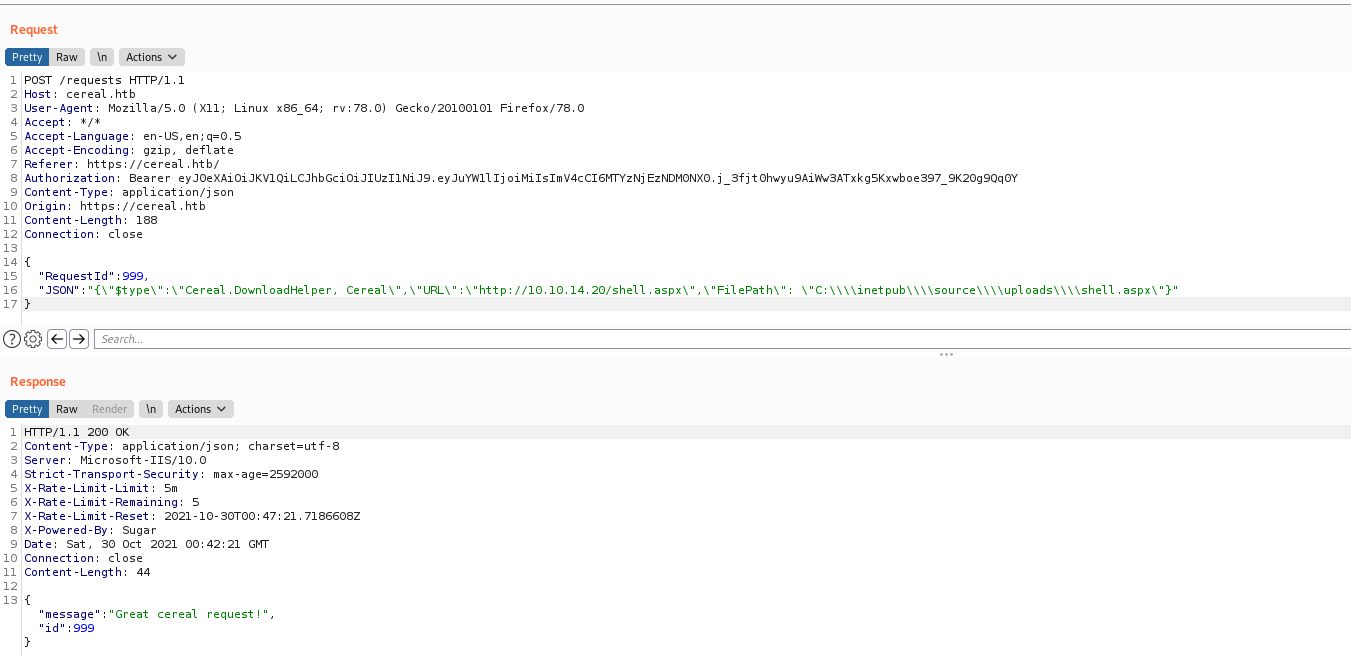Select Render tab in Response panel
Viewport: 1351px width, 657px height.
(110, 409)
